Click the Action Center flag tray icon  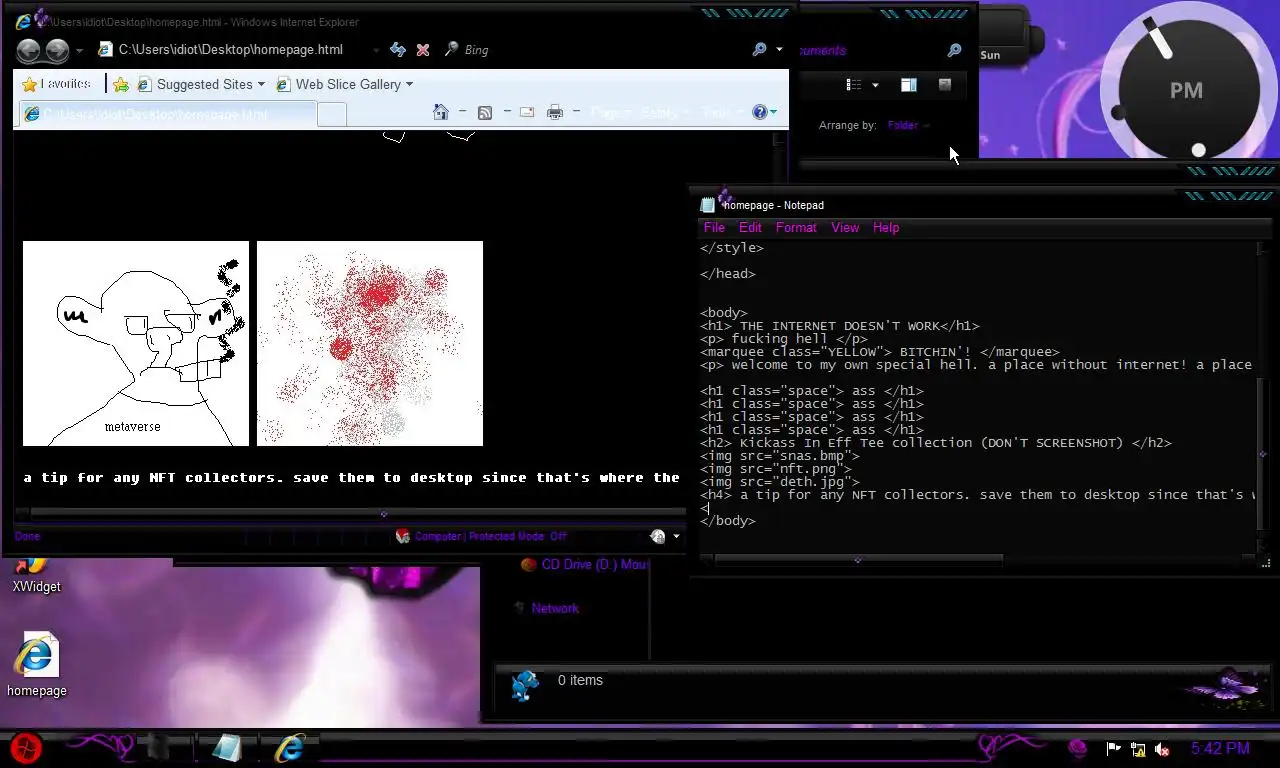(1113, 749)
